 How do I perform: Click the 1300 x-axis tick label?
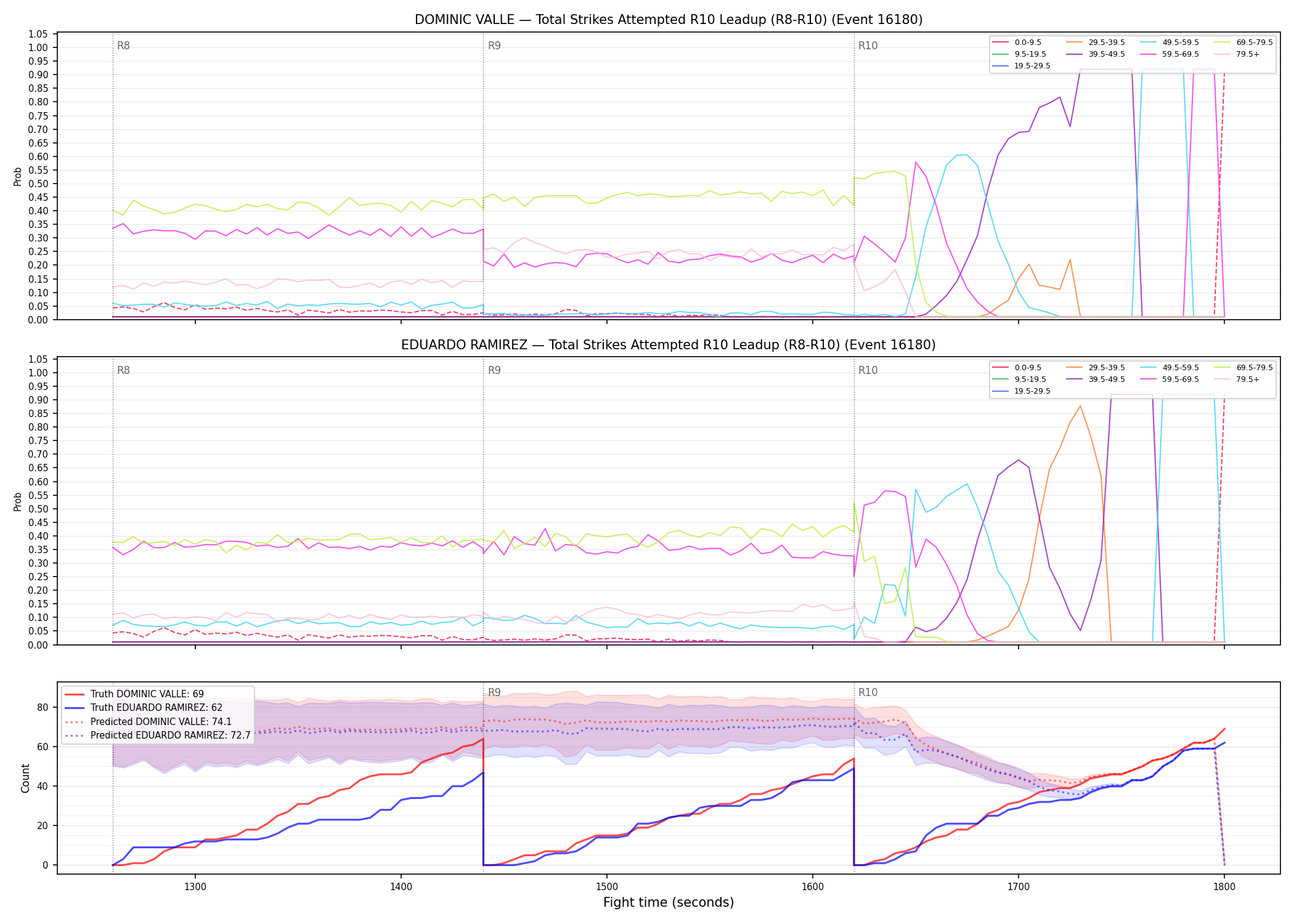195,887
